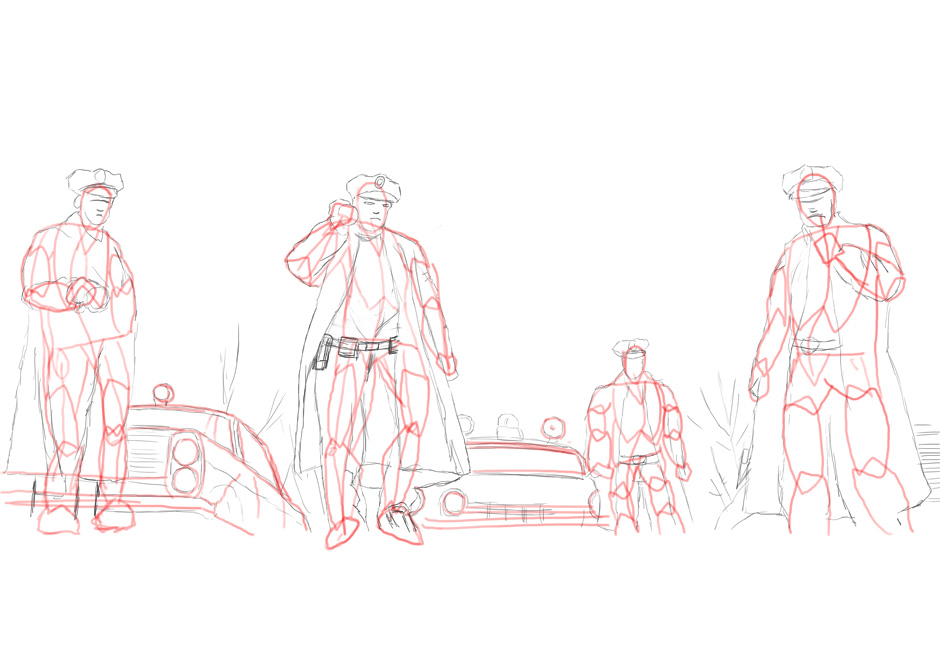Click the center officer's gun holster
Viewport: 940px width, 665px height.
pos(323,354)
